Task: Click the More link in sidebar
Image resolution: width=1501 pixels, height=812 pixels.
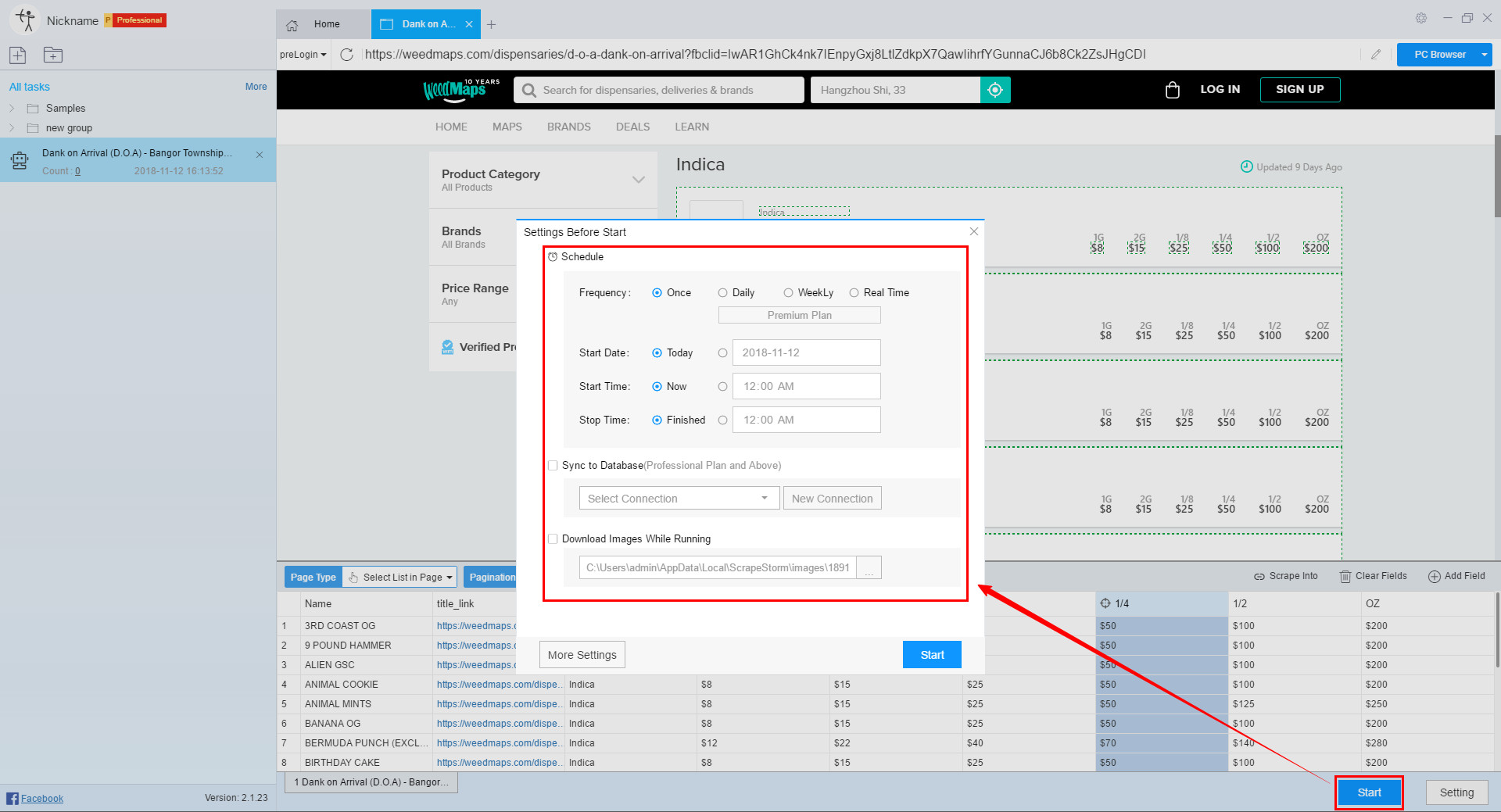Action: pyautogui.click(x=256, y=87)
